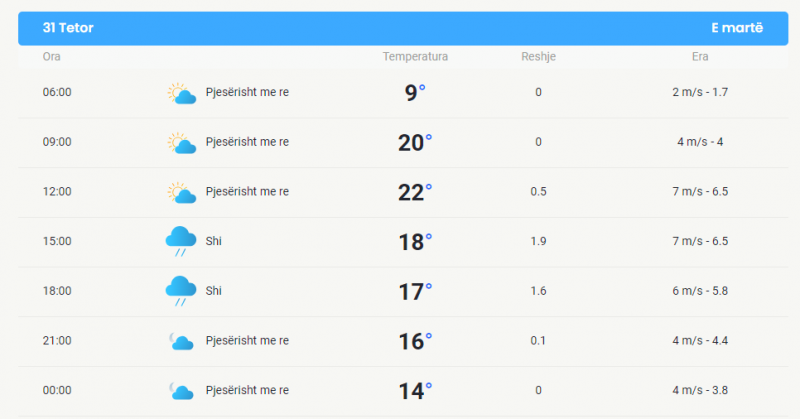Viewport: 800px width, 419px height.
Task: Click the 21:00 time label
Action: [x=57, y=340]
